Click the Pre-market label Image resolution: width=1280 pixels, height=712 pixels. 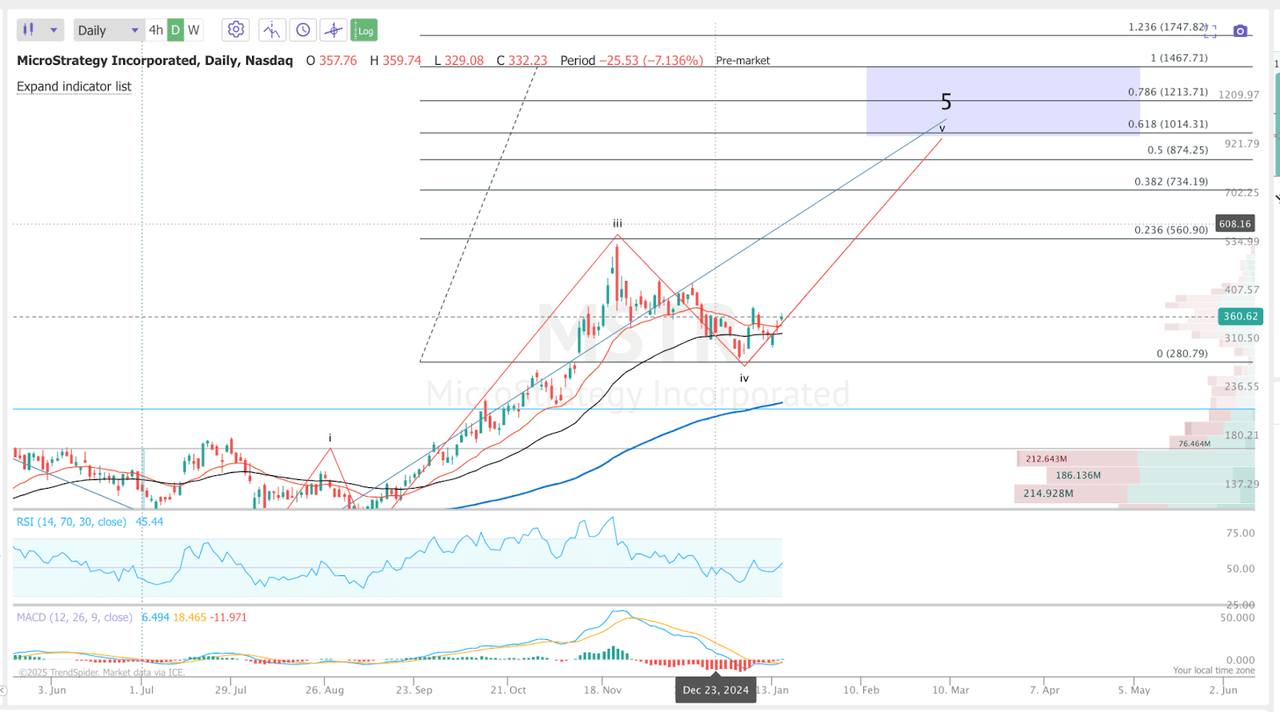(x=743, y=60)
